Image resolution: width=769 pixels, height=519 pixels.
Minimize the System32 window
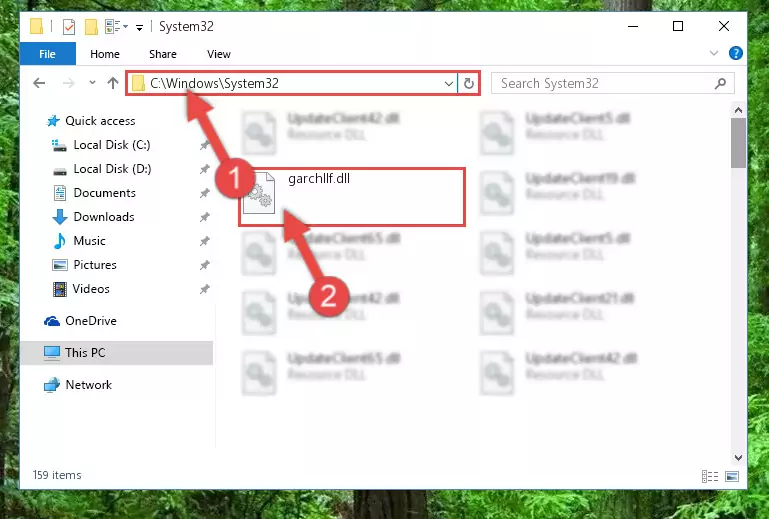633,26
